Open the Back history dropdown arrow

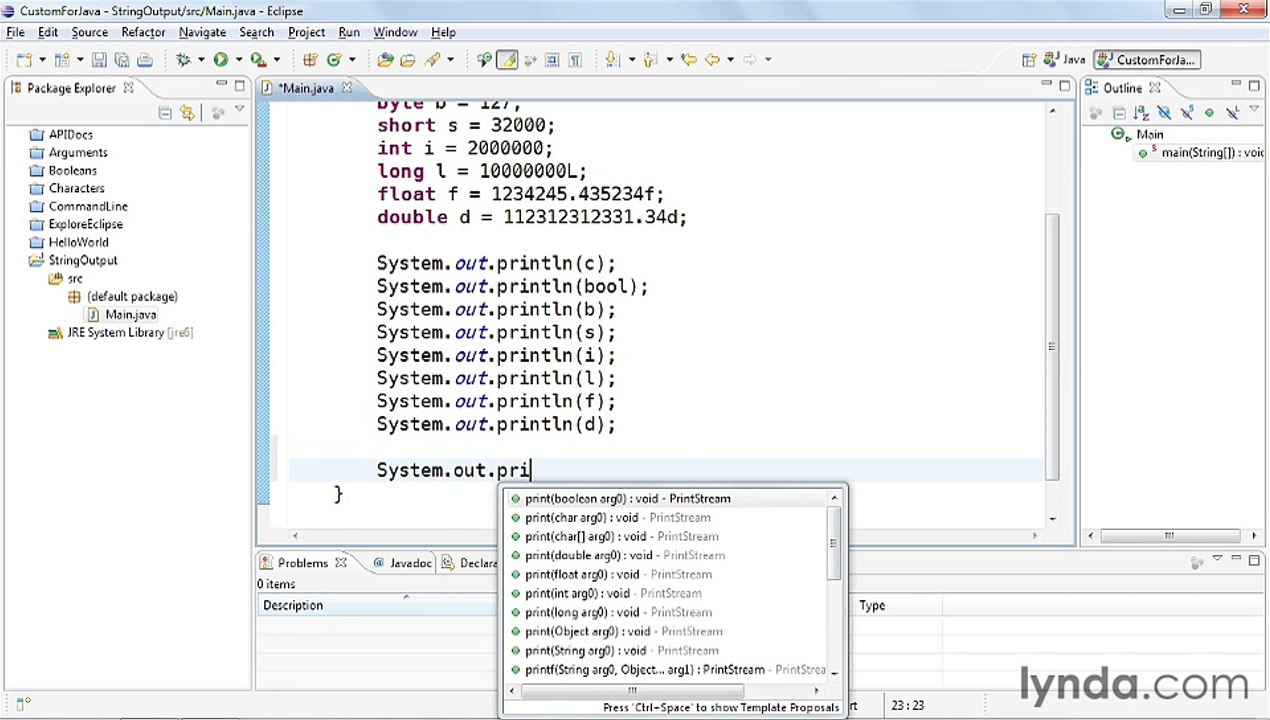730,60
